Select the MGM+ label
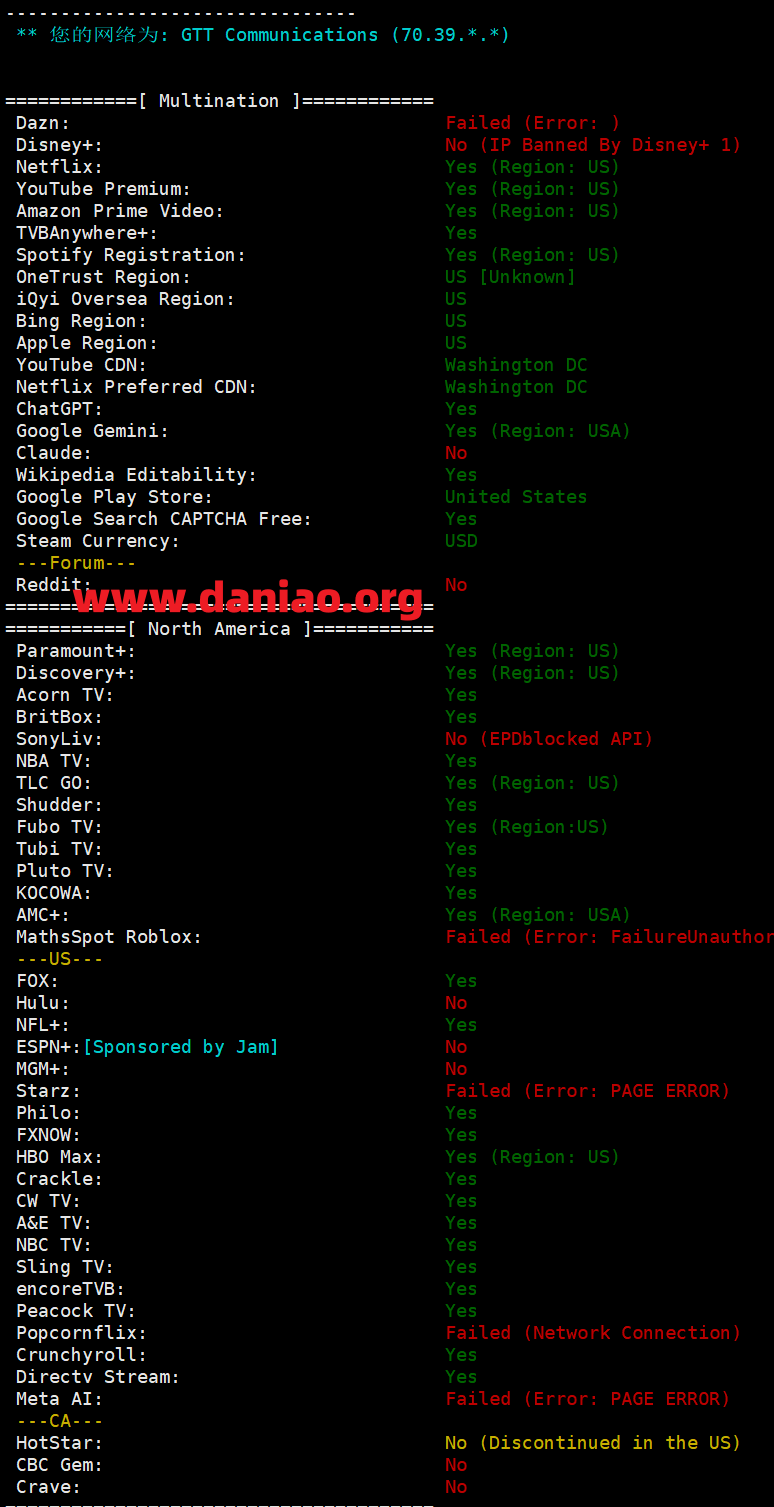Screen dimensions: 774x1507 click(43, 1069)
